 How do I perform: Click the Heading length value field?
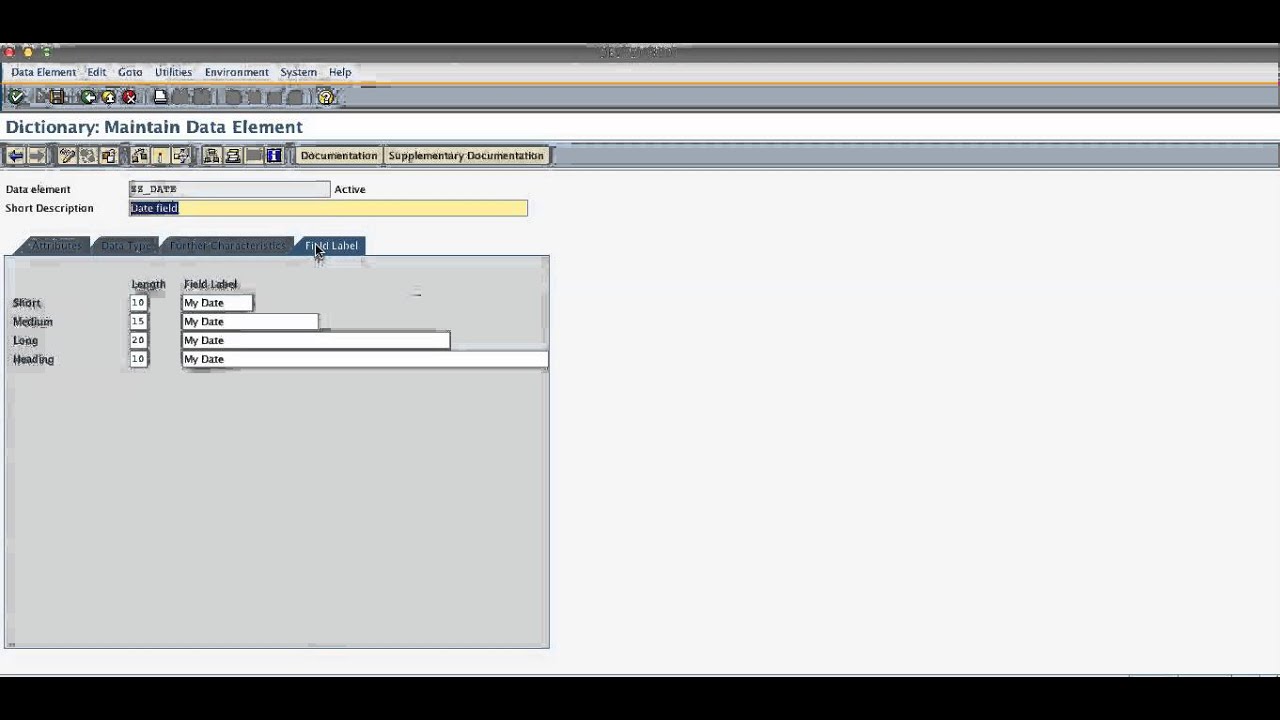click(138, 359)
